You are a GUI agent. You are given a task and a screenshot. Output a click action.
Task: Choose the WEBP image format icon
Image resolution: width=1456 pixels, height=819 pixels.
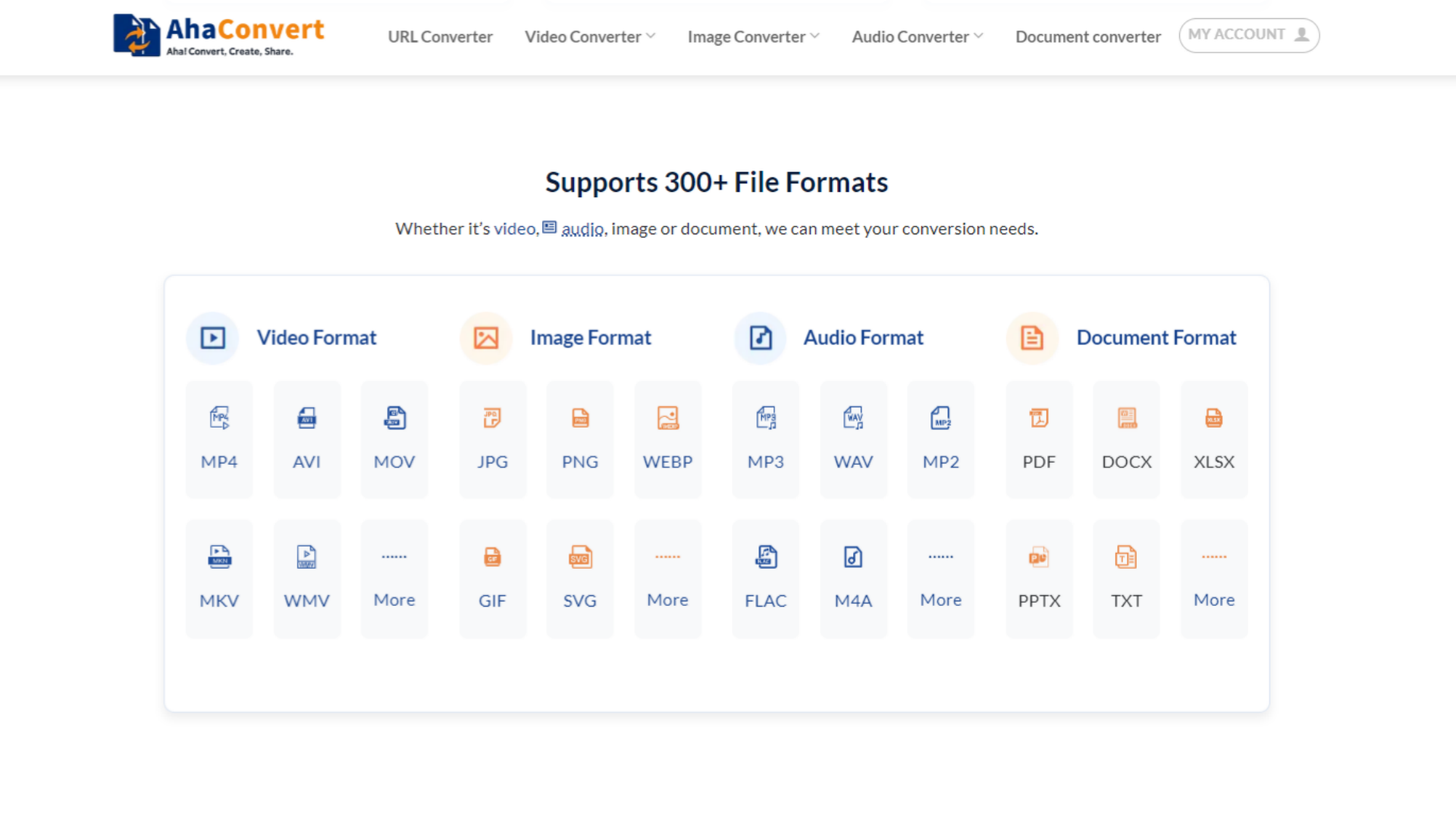(x=667, y=418)
